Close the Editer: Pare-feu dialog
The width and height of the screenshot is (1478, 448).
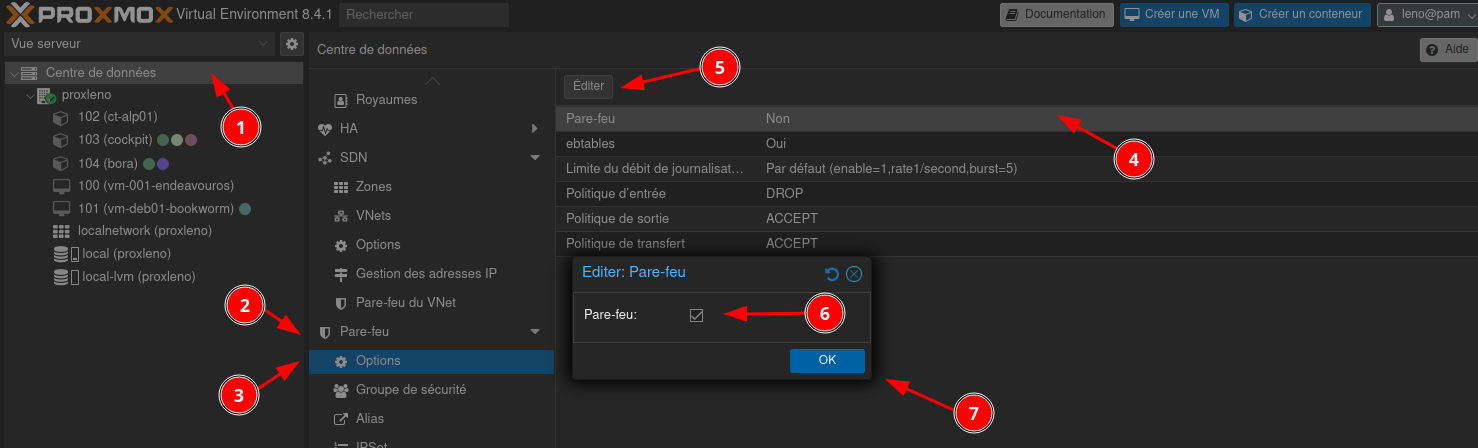point(853,274)
